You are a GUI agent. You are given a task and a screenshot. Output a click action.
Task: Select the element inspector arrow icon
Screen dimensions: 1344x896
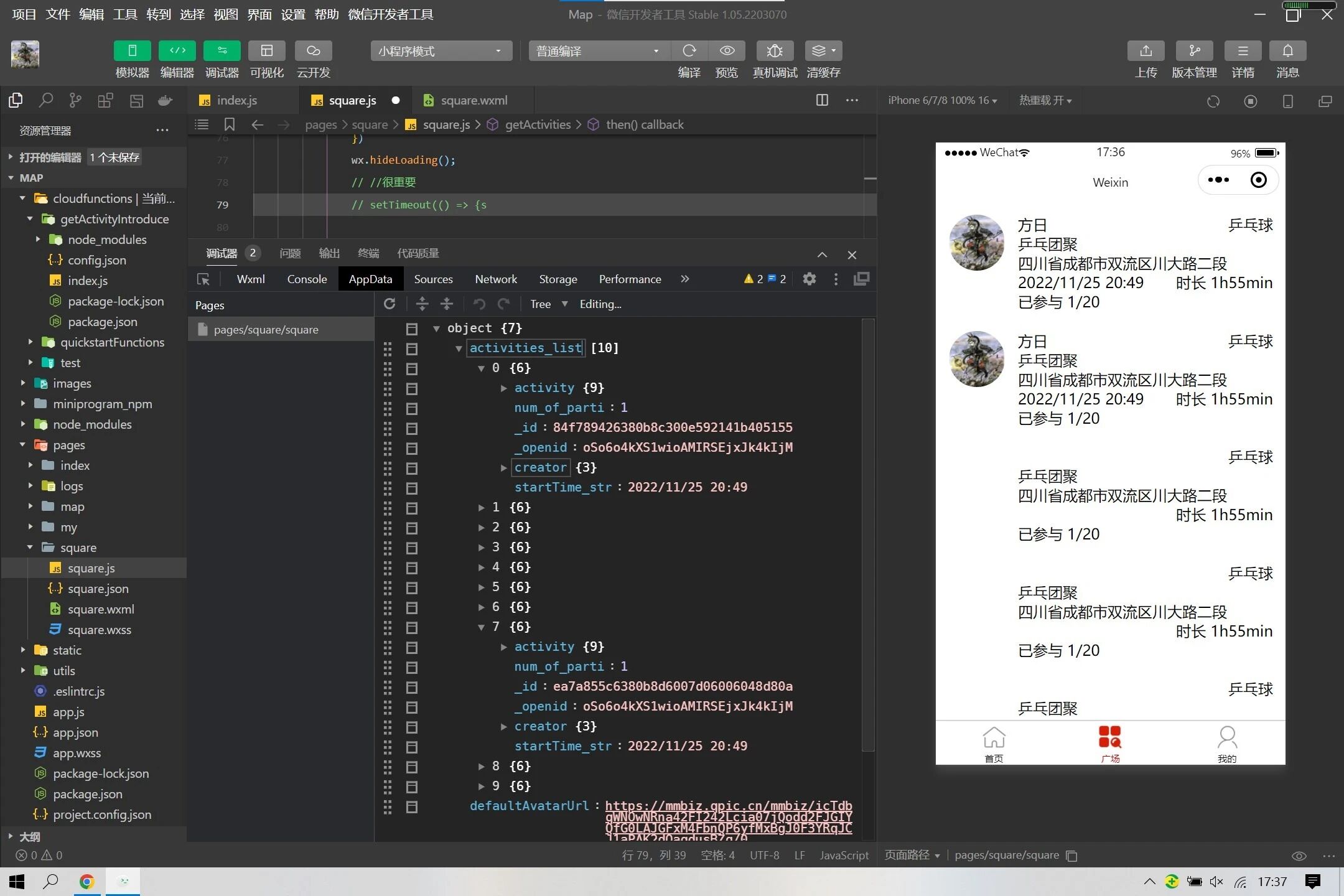(x=203, y=279)
